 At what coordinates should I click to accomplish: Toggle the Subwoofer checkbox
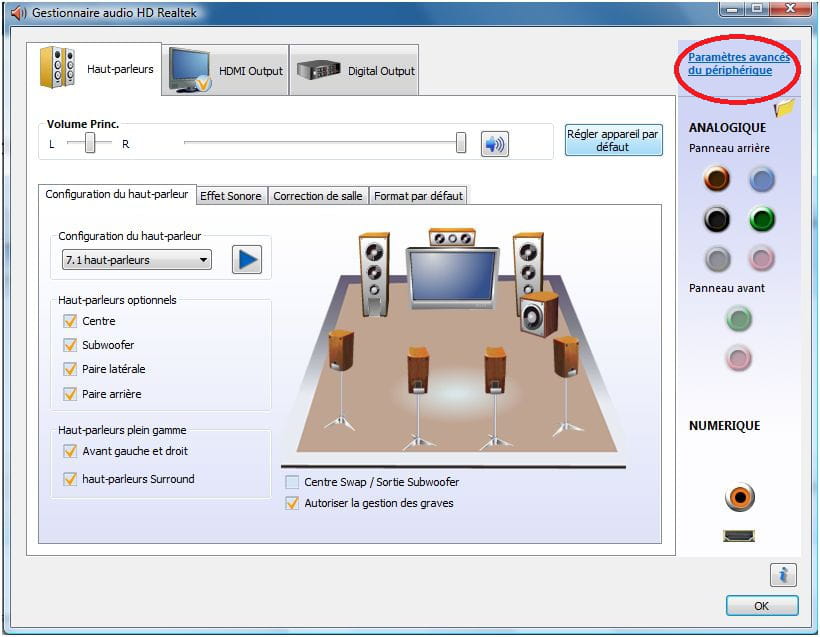70,345
